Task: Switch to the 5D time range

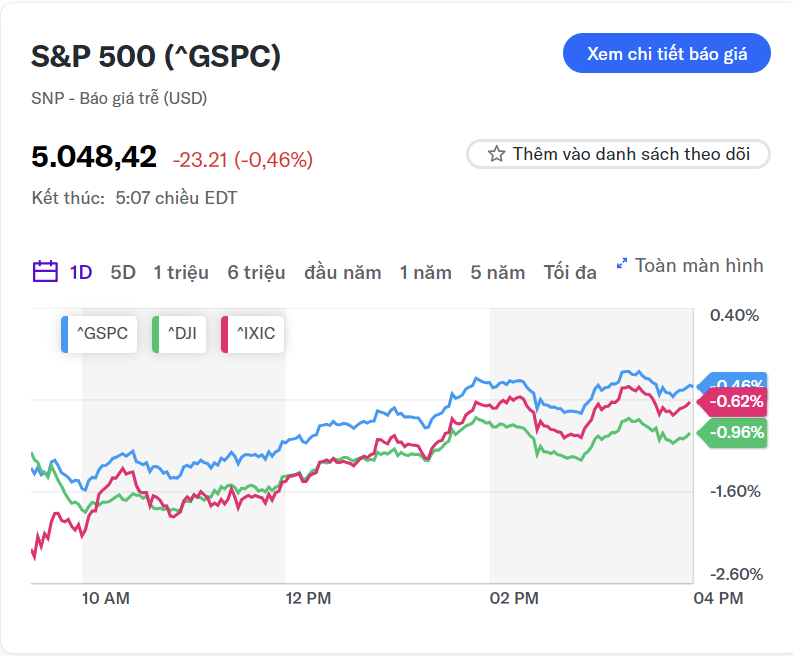Action: [x=123, y=272]
